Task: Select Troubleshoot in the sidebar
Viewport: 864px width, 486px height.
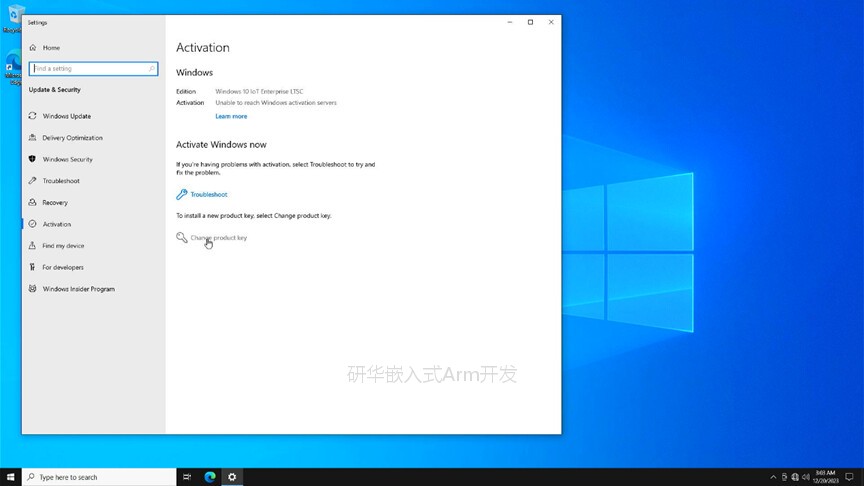Action: tap(61, 181)
